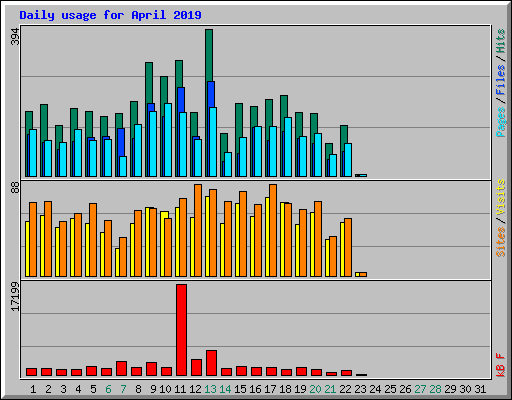Click the red KB bar for day 7

tap(122, 368)
